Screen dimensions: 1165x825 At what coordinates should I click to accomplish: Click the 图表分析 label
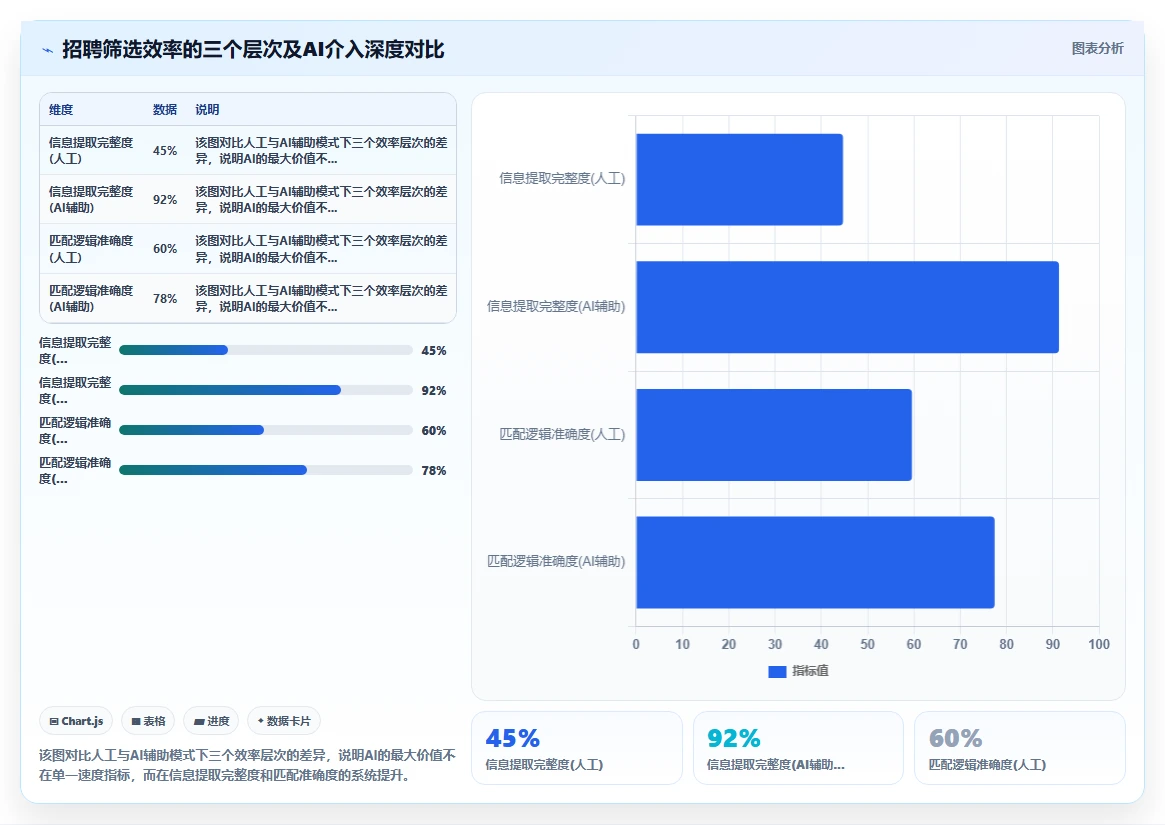1097,48
